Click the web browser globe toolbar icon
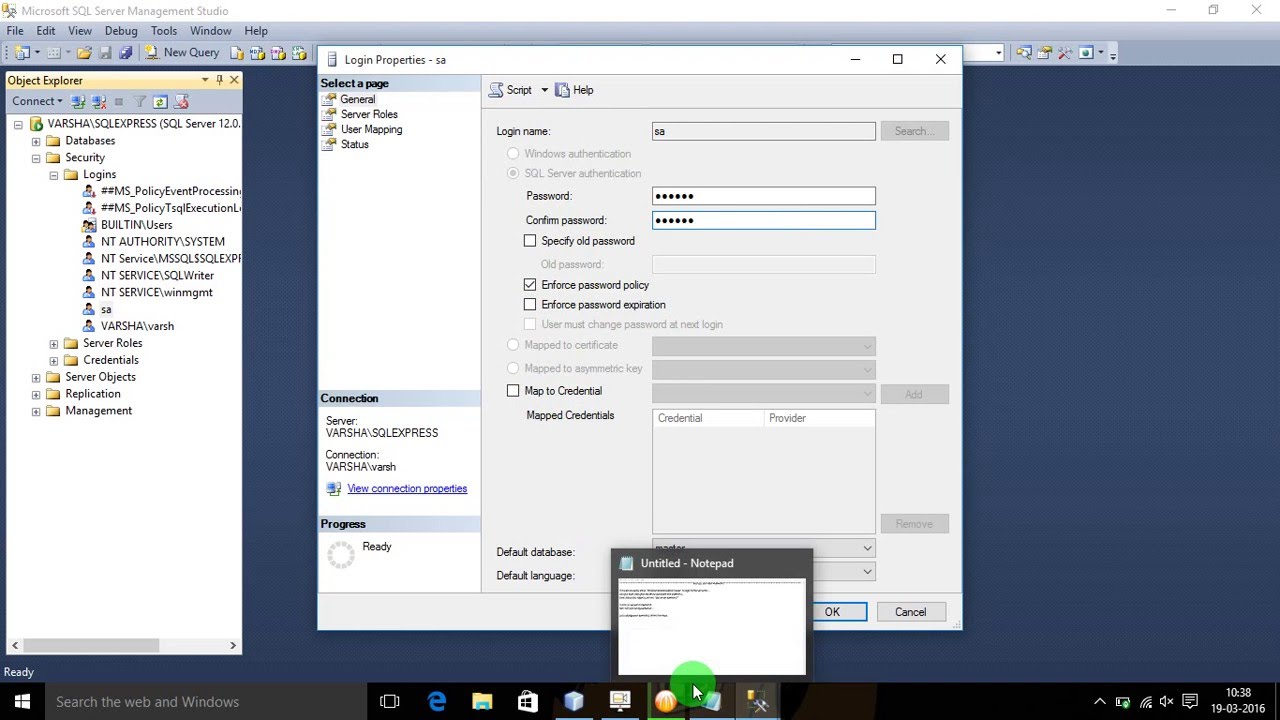The image size is (1280, 720). point(1086,52)
